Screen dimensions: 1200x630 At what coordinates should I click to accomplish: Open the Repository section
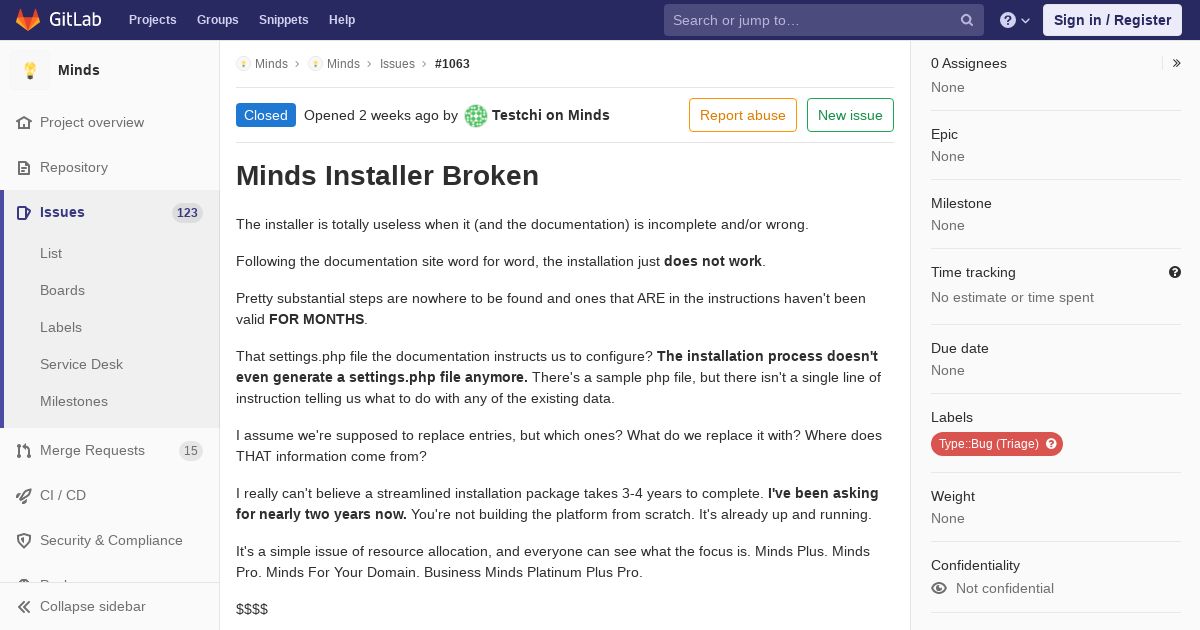coord(74,167)
